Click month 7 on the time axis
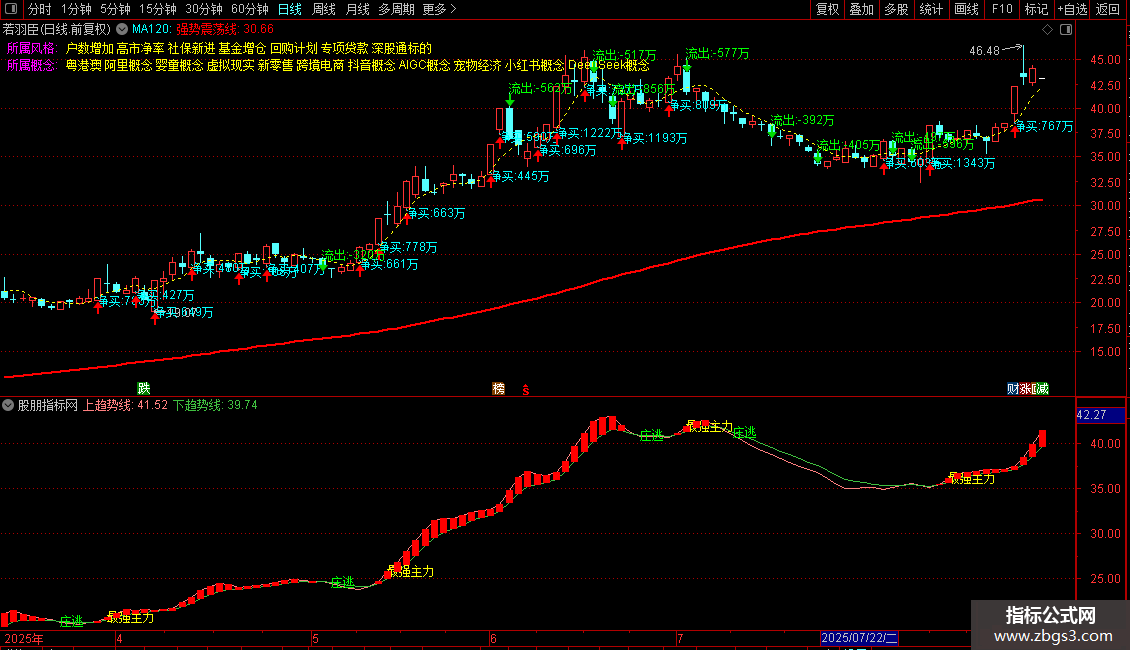This screenshot has height=650, width=1130. 680,638
